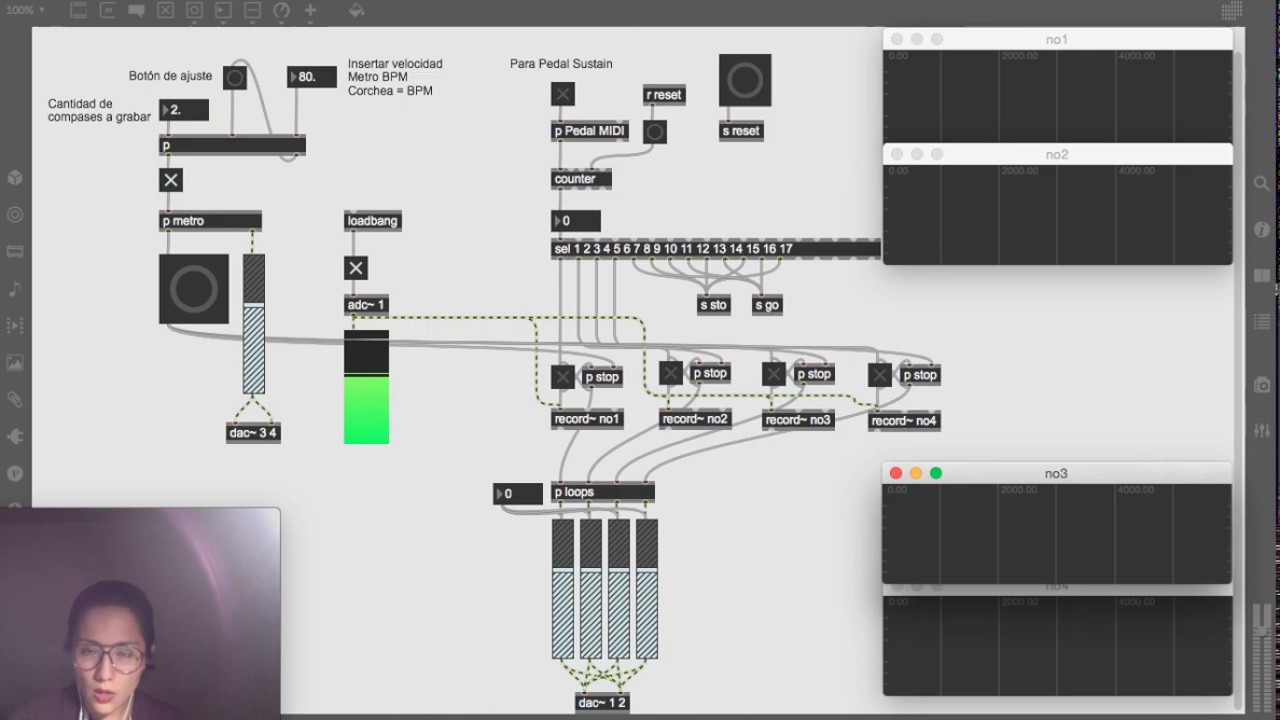Toggle the X switch under loadbang
Image resolution: width=1280 pixels, height=720 pixels.
[x=355, y=267]
